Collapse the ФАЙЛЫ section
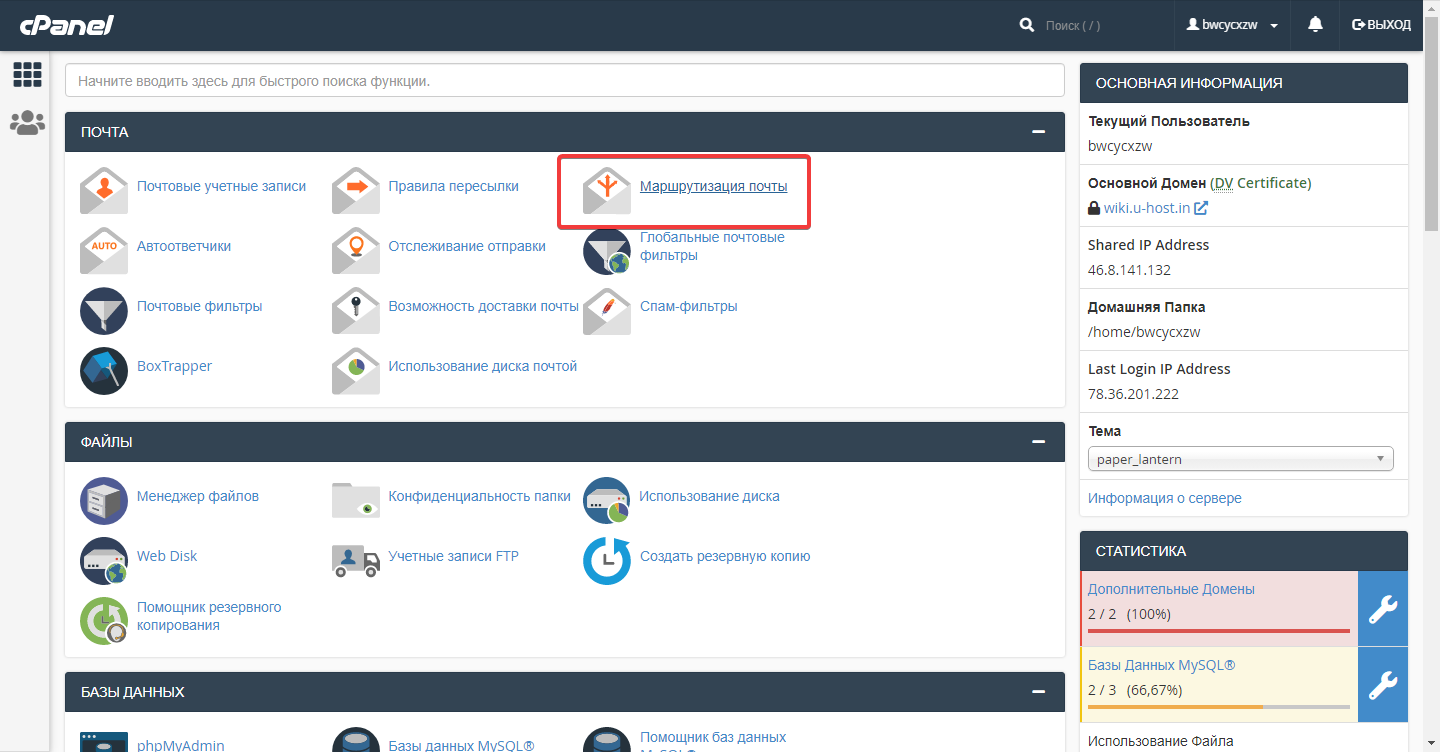 pyautogui.click(x=1039, y=442)
